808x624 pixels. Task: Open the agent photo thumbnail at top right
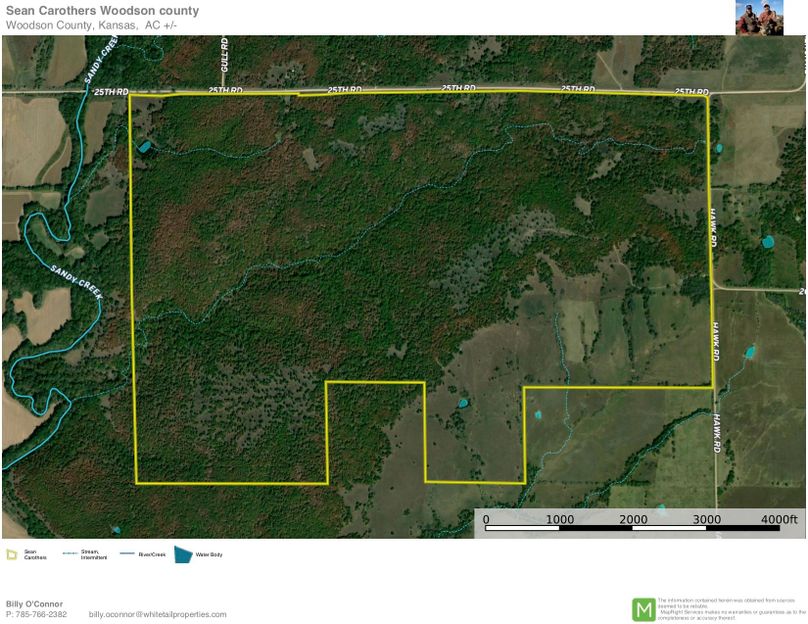tap(759, 17)
